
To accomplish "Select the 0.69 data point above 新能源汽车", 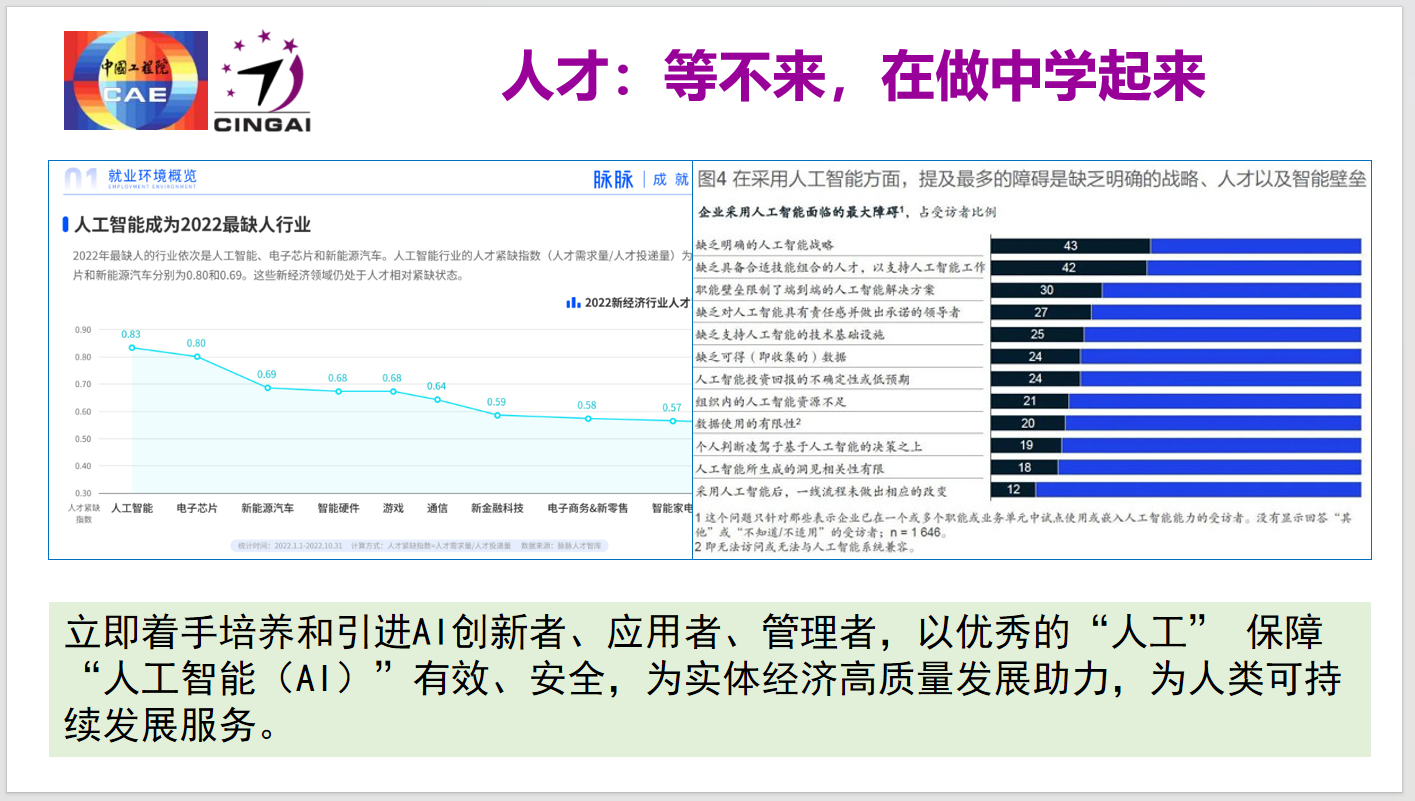I will 267,387.
